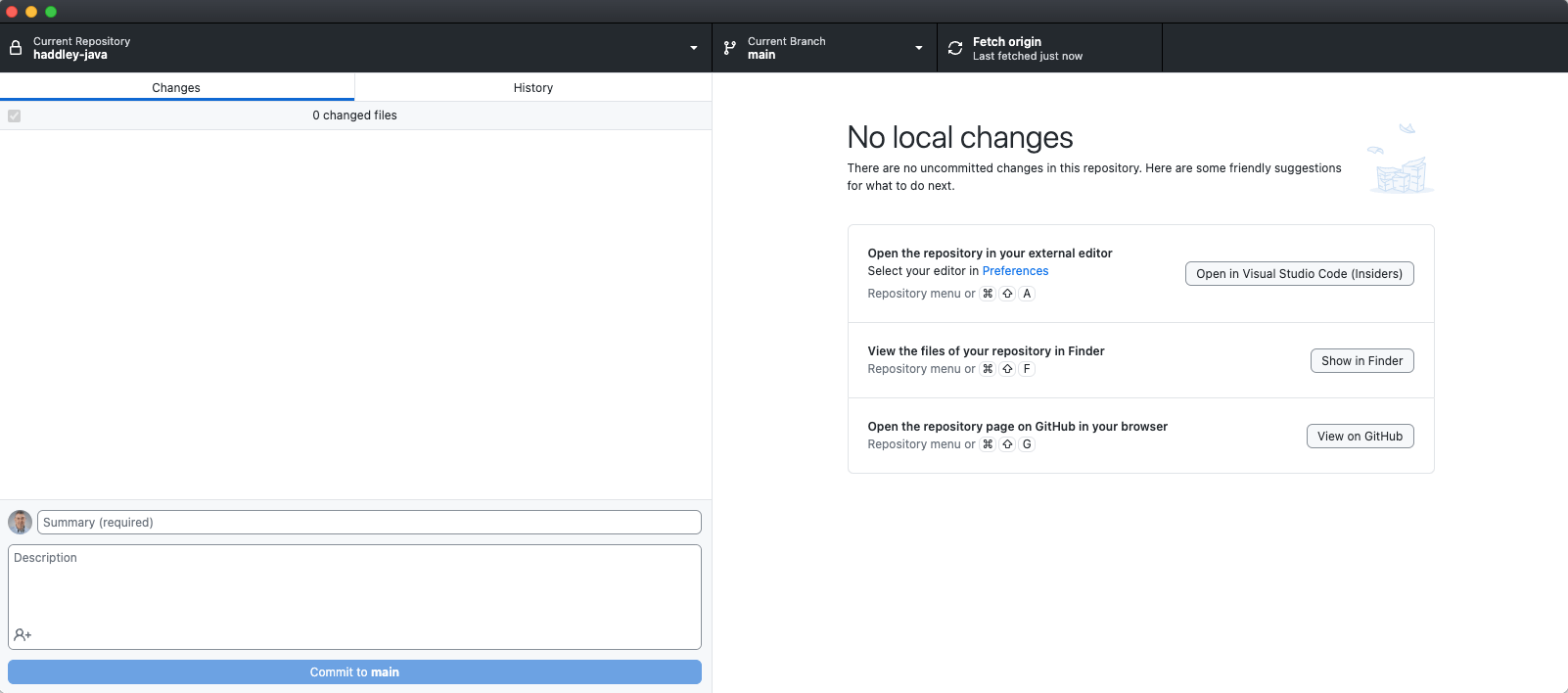Click the green macOS fullscreen button
Screen dimensions: 1568x693
(51, 12)
